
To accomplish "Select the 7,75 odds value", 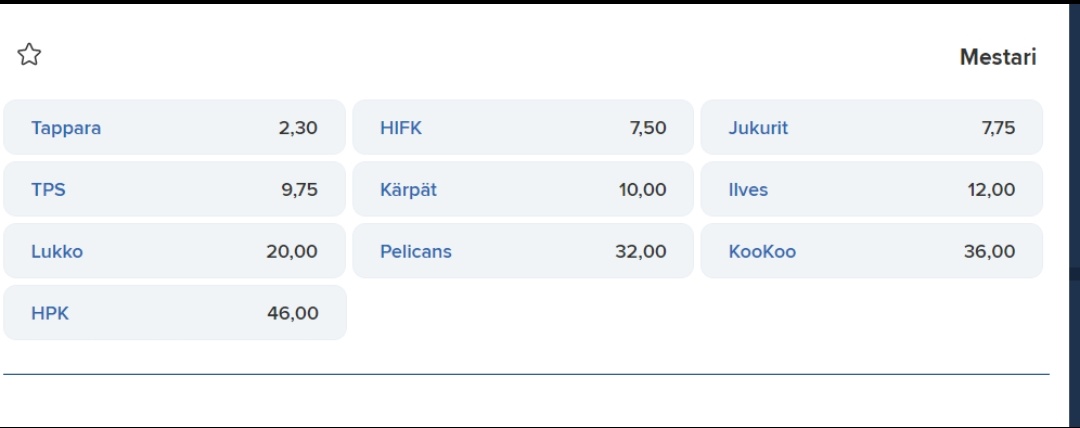I will 998,128.
